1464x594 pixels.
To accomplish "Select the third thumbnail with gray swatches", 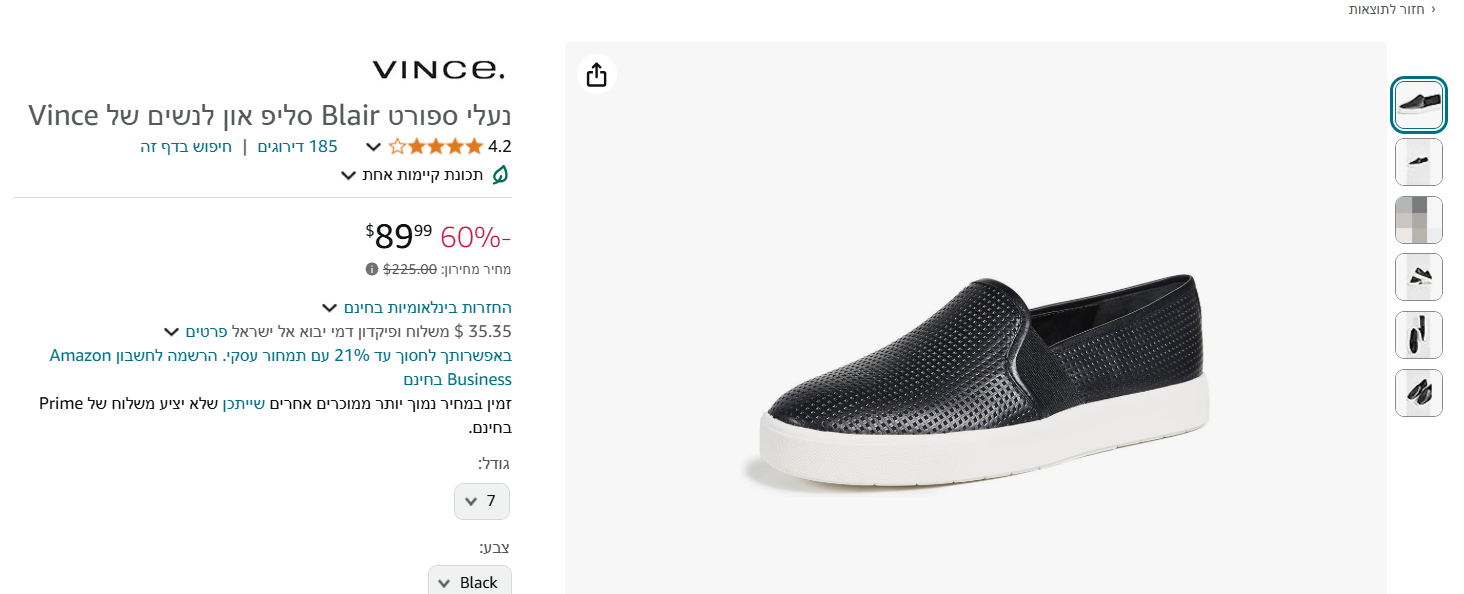I will [1418, 220].
